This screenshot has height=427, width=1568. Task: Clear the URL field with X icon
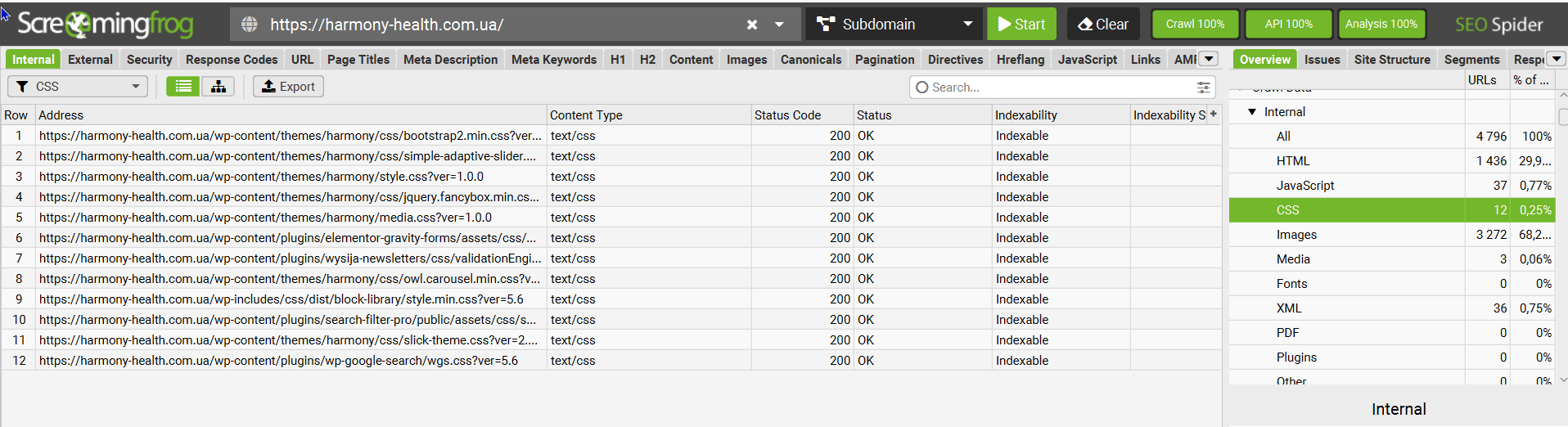(x=752, y=25)
